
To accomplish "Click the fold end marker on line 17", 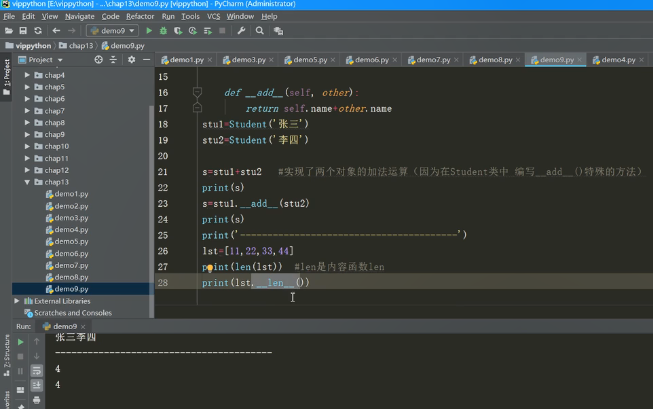I will pyautogui.click(x=197, y=108).
